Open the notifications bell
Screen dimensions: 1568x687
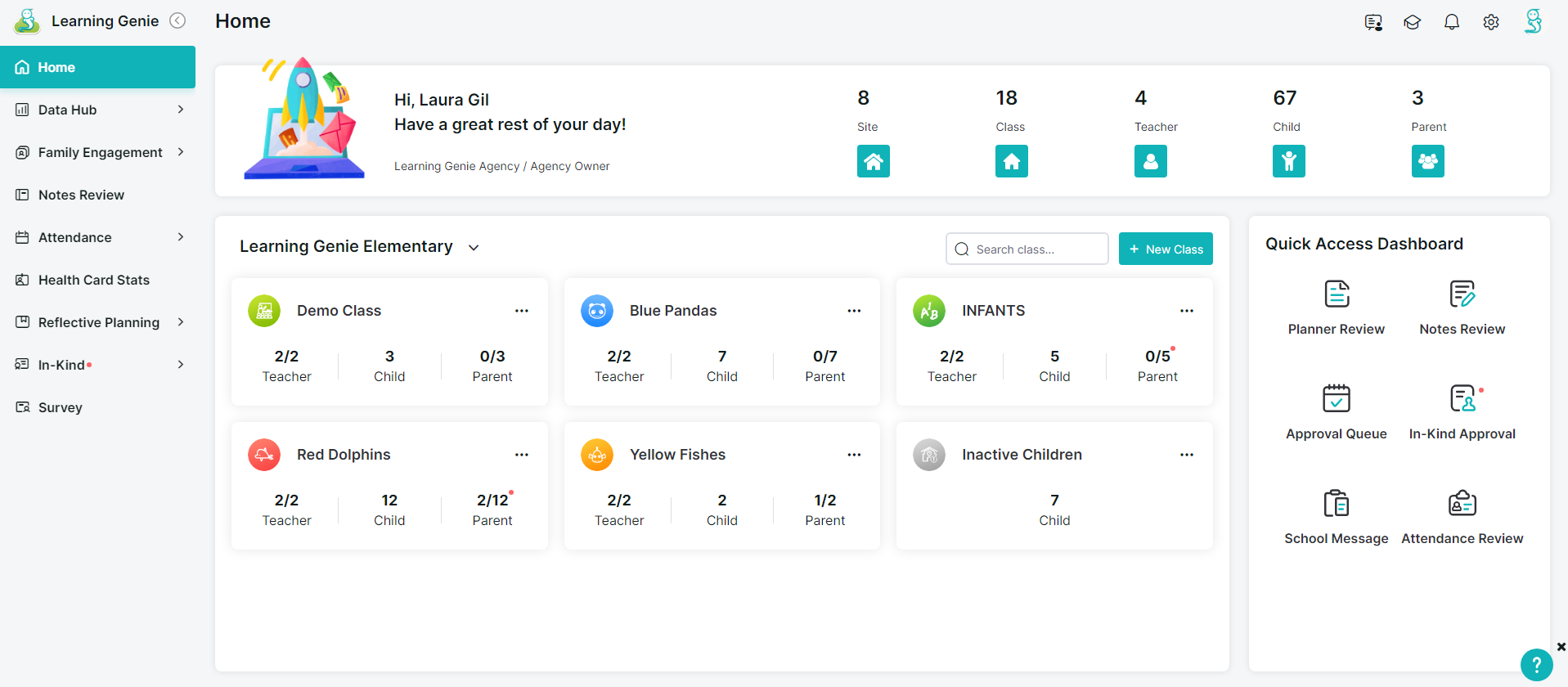pyautogui.click(x=1452, y=22)
